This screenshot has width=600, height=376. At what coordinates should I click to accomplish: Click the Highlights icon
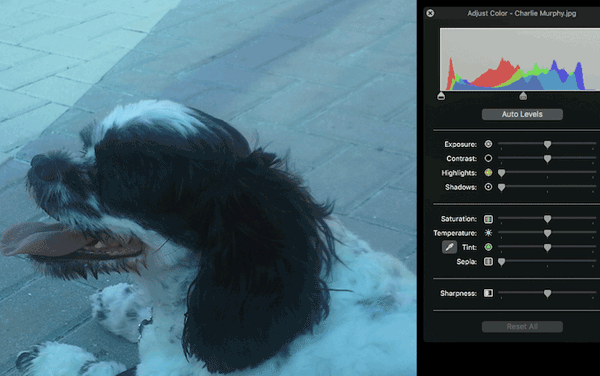click(x=488, y=173)
